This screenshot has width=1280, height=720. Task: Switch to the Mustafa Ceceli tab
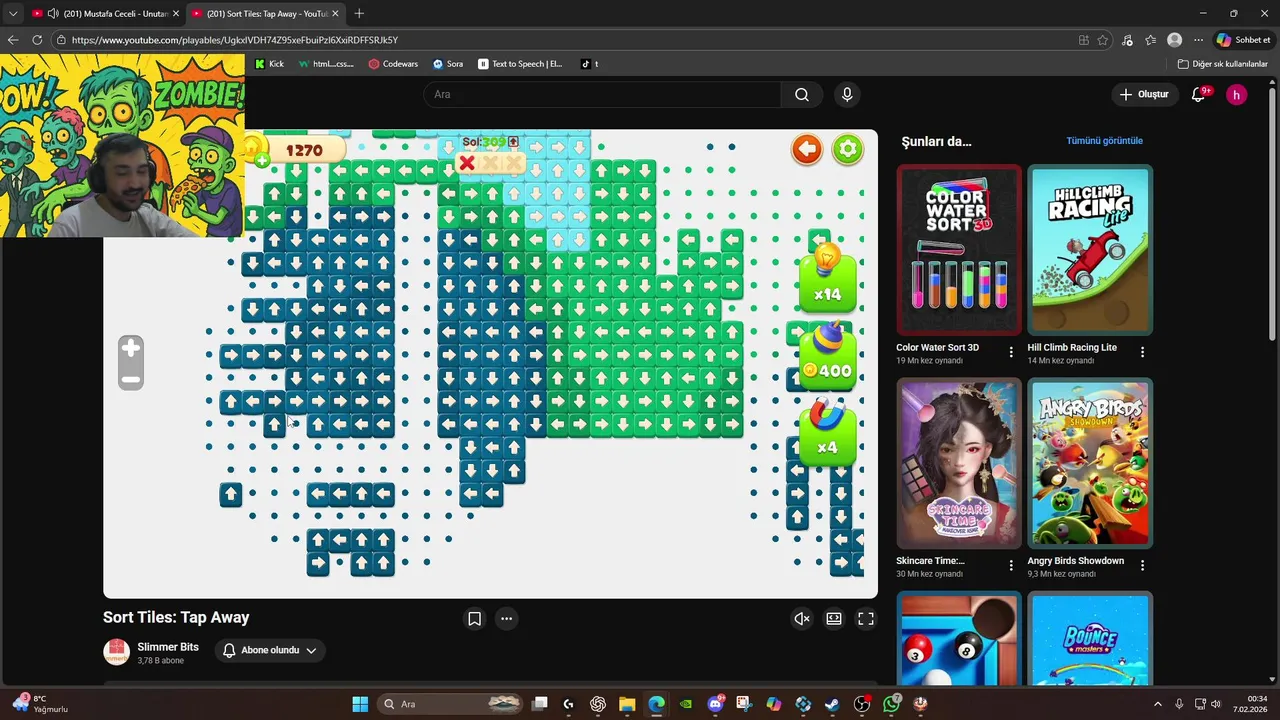(x=105, y=13)
